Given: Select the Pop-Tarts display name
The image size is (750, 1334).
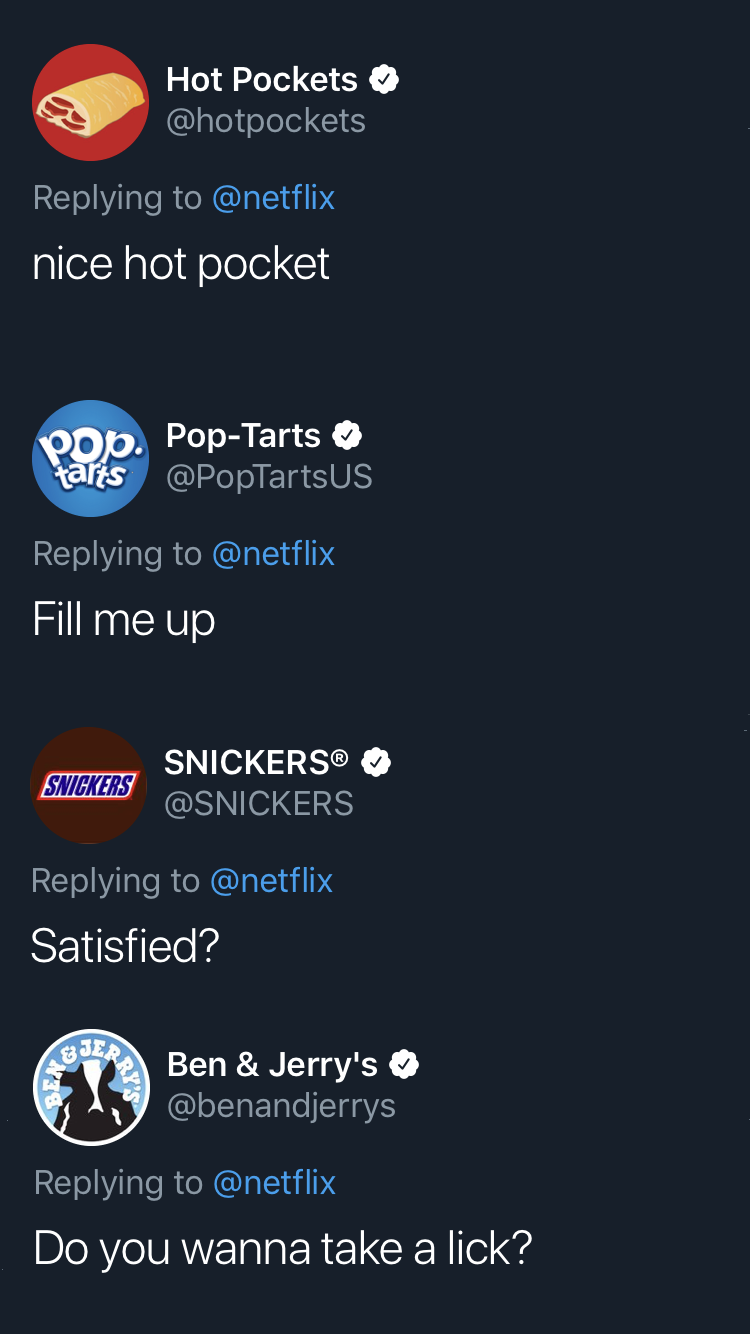Looking at the screenshot, I should pos(243,435).
